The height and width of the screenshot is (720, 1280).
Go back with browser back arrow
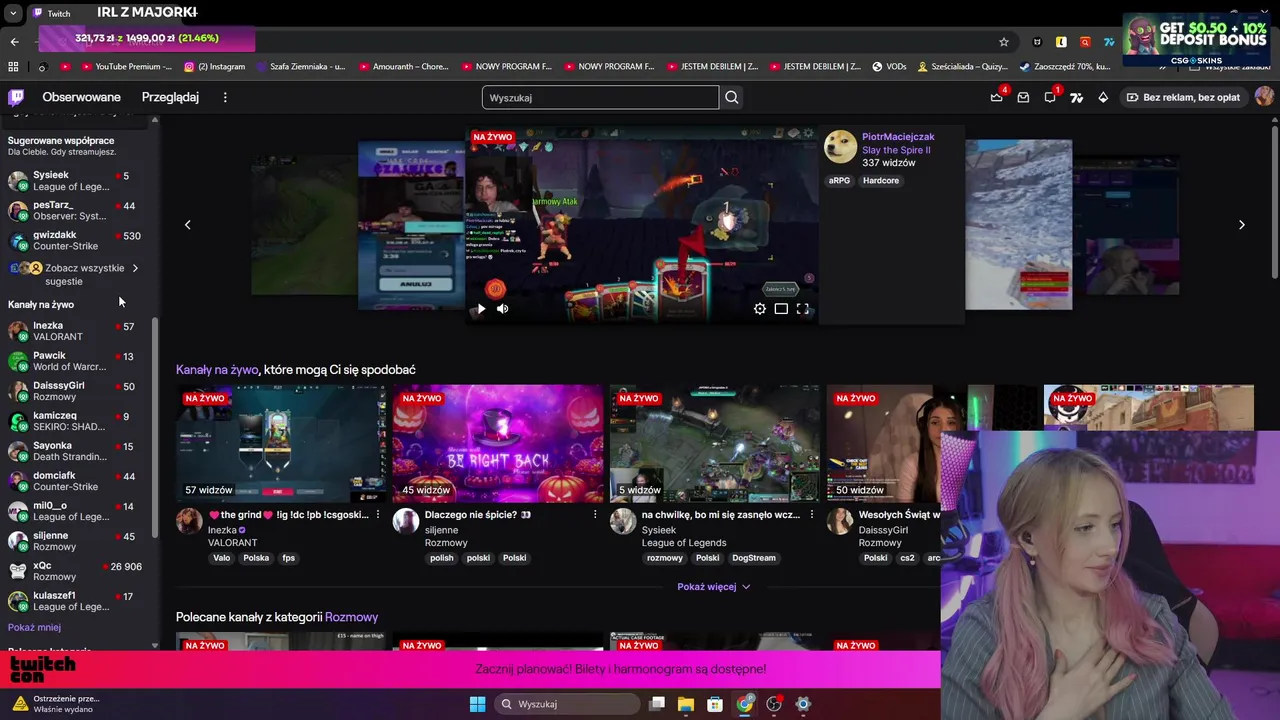pyautogui.click(x=14, y=42)
